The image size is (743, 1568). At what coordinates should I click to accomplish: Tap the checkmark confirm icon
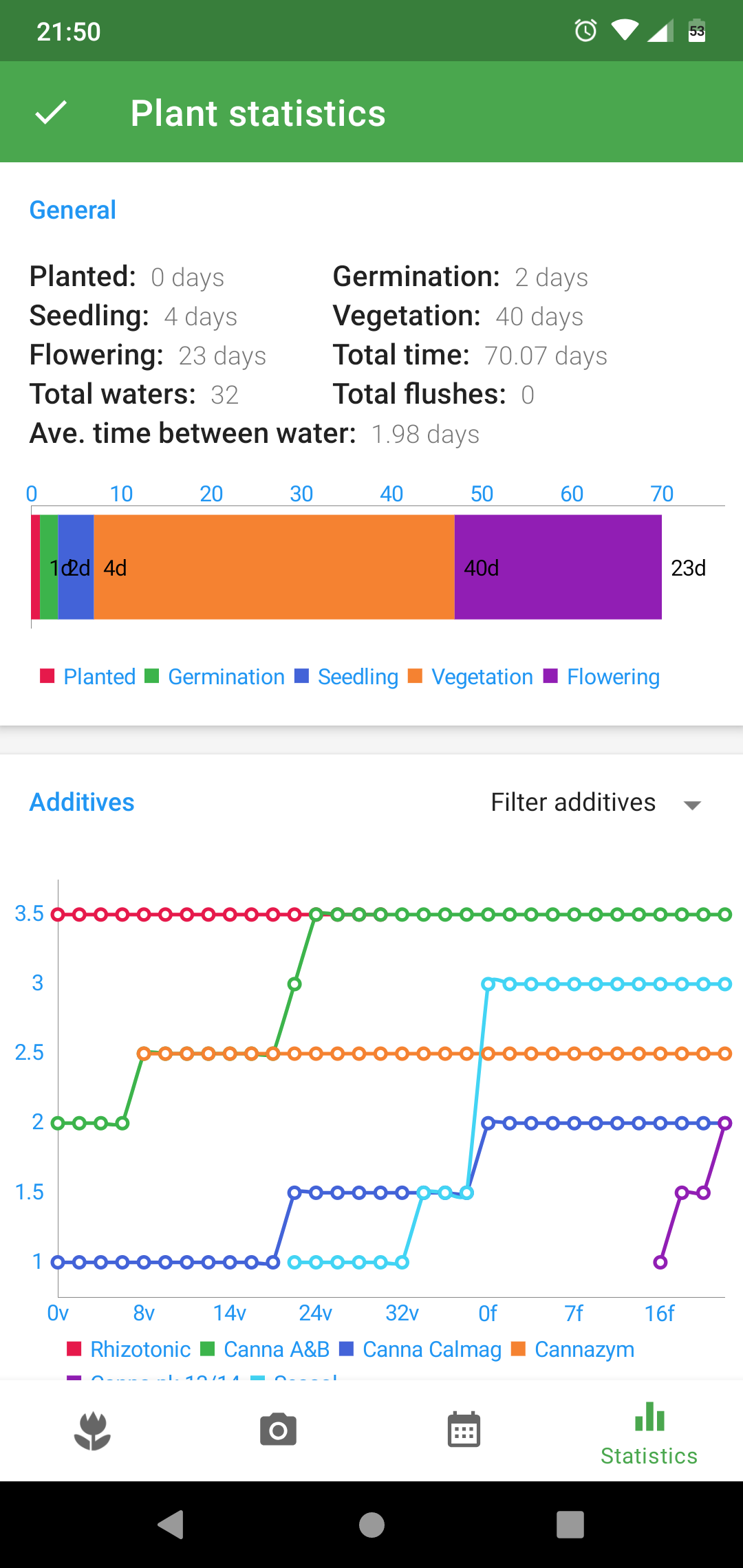[51, 113]
